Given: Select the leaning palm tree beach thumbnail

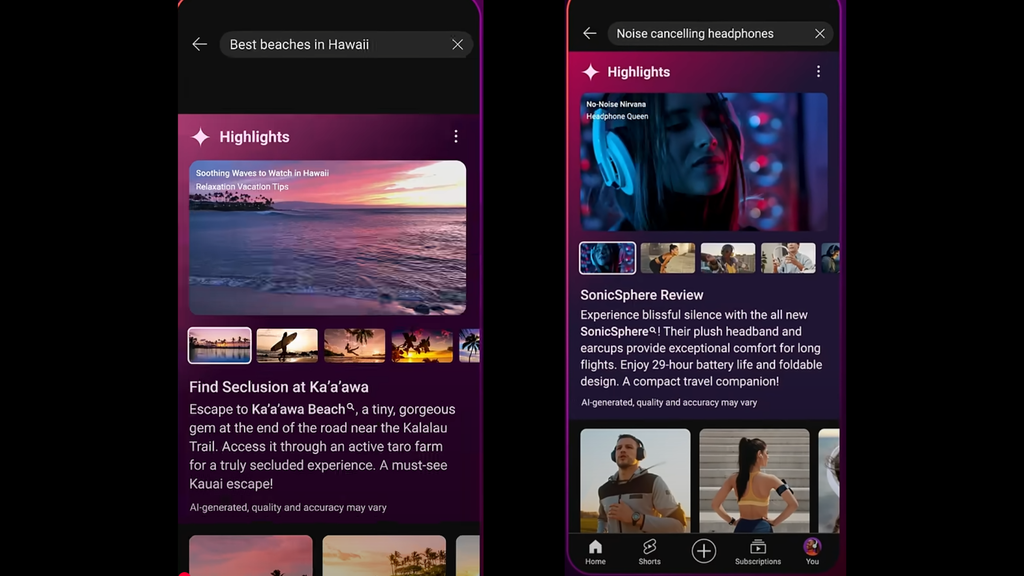Looking at the screenshot, I should pyautogui.click(x=355, y=345).
